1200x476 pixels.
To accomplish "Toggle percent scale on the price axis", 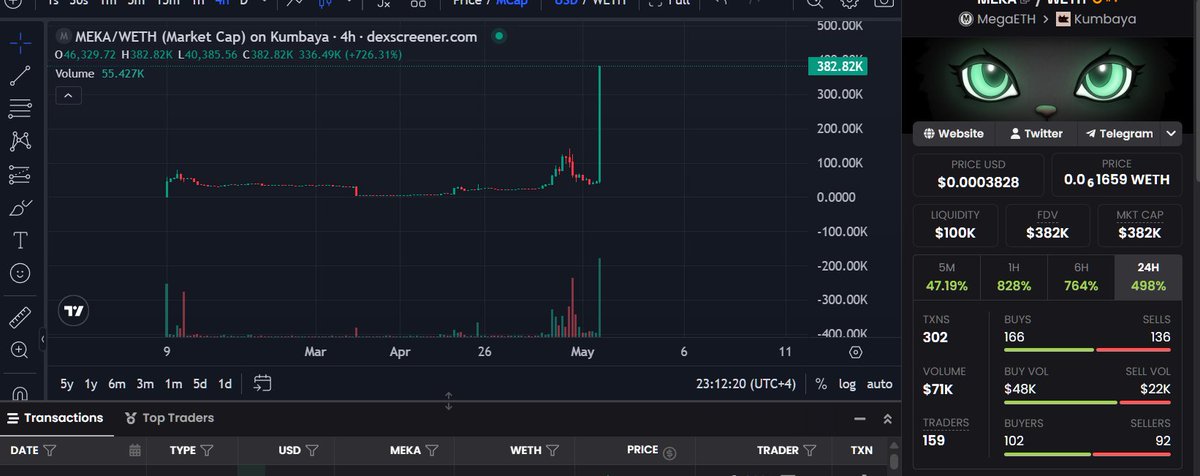I will click(x=821, y=383).
